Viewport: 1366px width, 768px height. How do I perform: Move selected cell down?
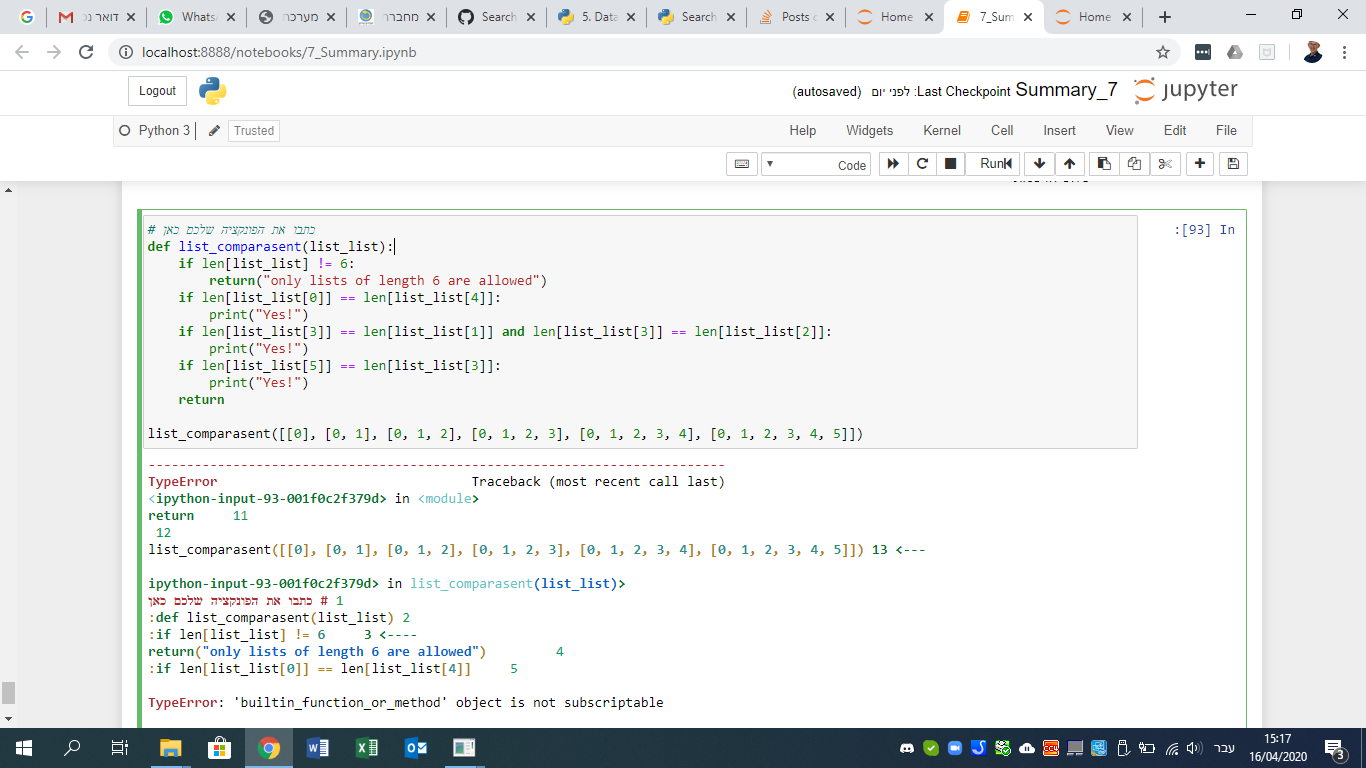click(1039, 164)
